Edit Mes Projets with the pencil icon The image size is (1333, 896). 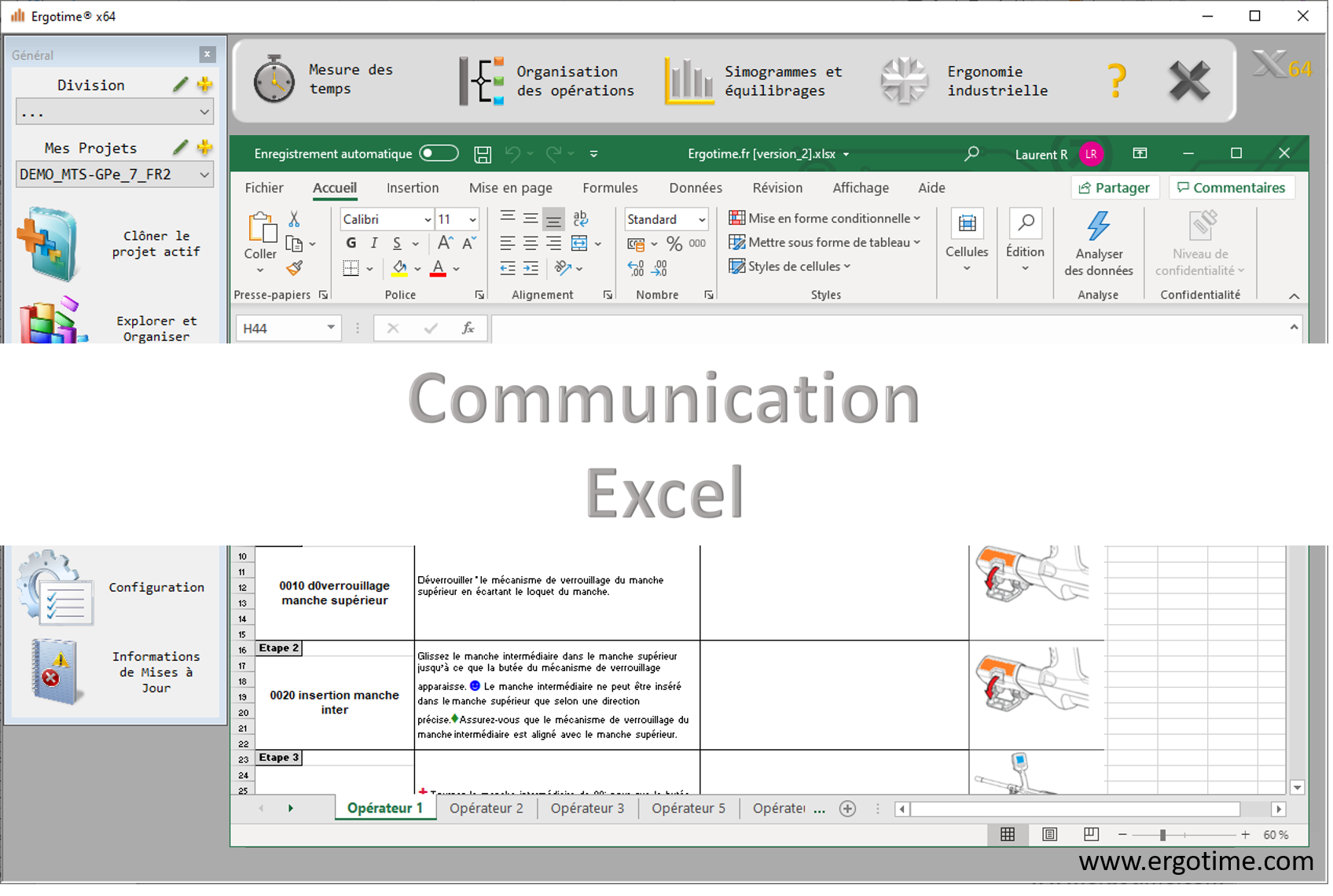coord(181,147)
